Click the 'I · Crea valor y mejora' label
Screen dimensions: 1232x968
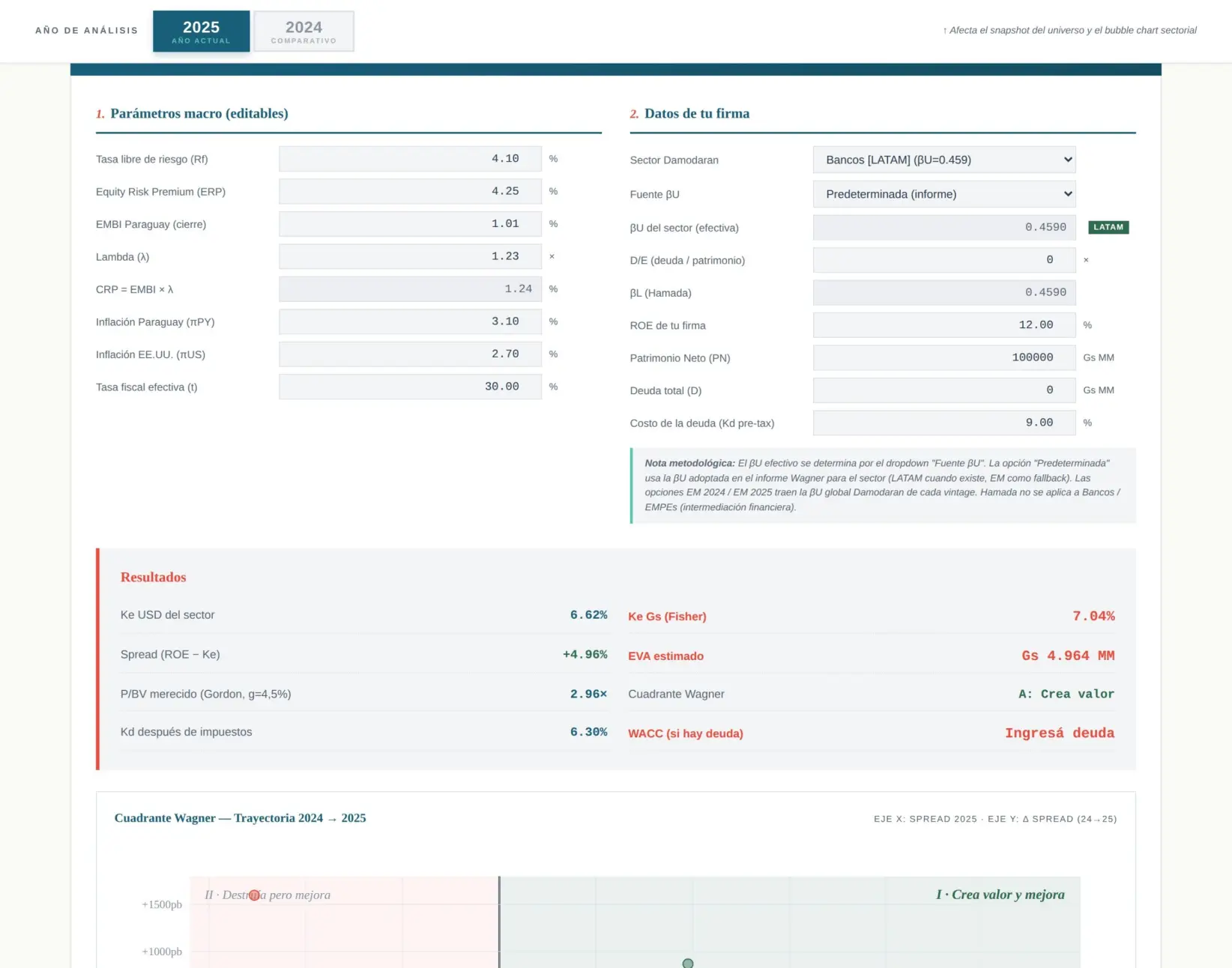[x=1000, y=895]
